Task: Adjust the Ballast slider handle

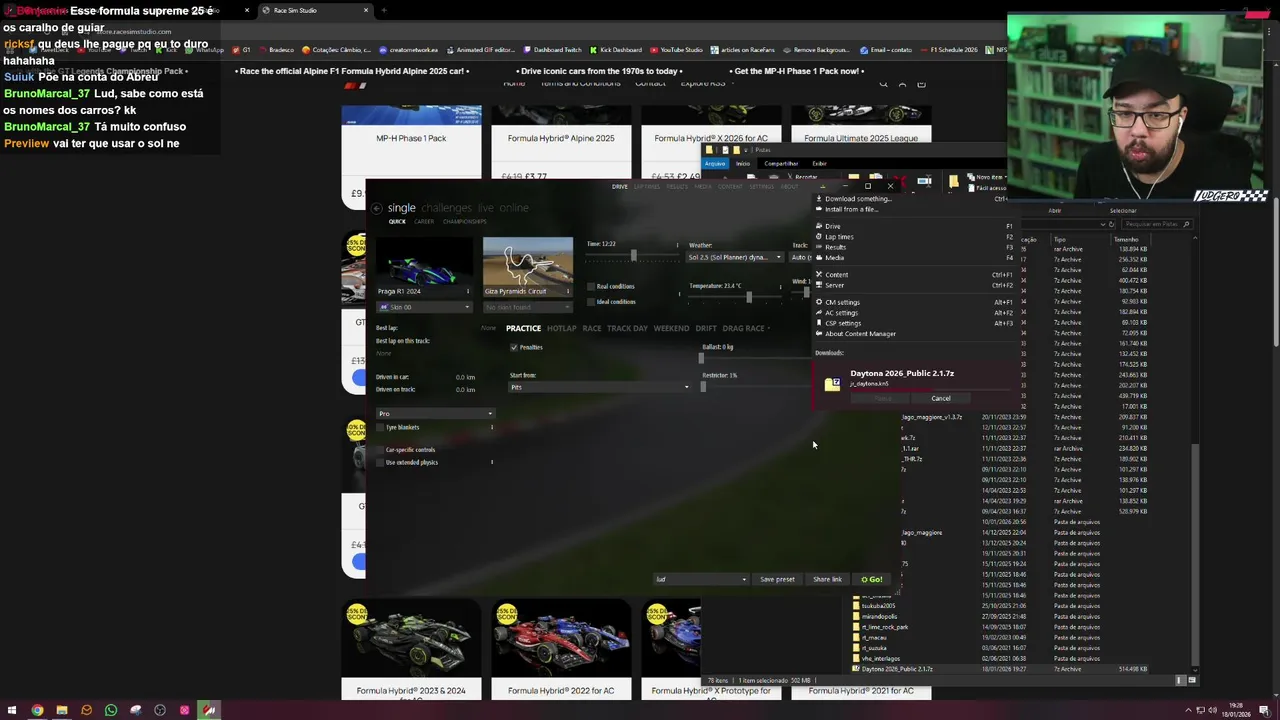Action: point(700,357)
